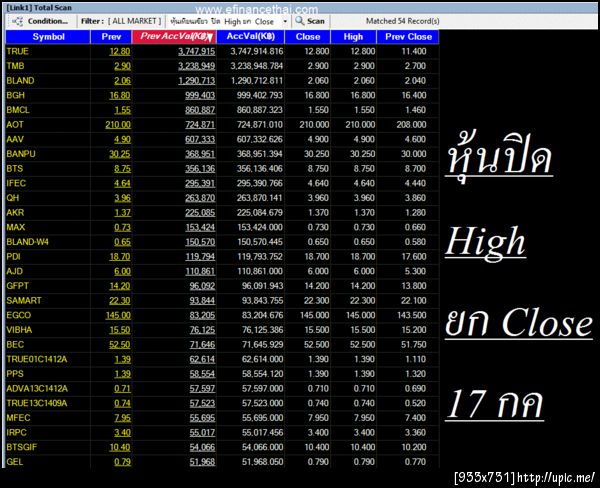600x488 pixels.
Task: Select the BANPU symbol
Action: [x=21, y=154]
